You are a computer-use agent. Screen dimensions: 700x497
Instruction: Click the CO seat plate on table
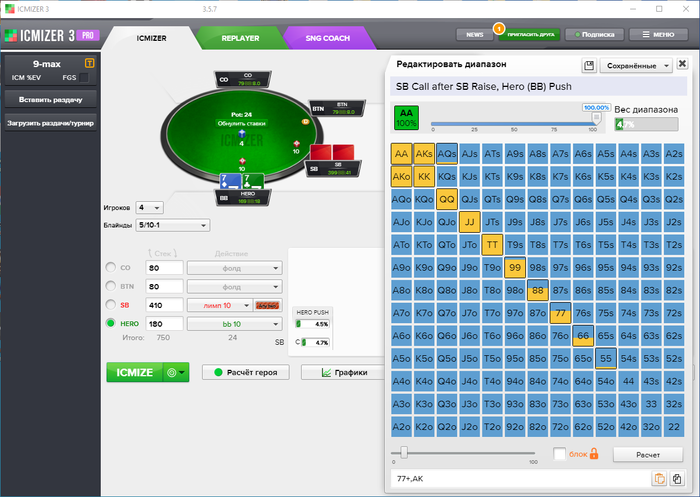242,79
